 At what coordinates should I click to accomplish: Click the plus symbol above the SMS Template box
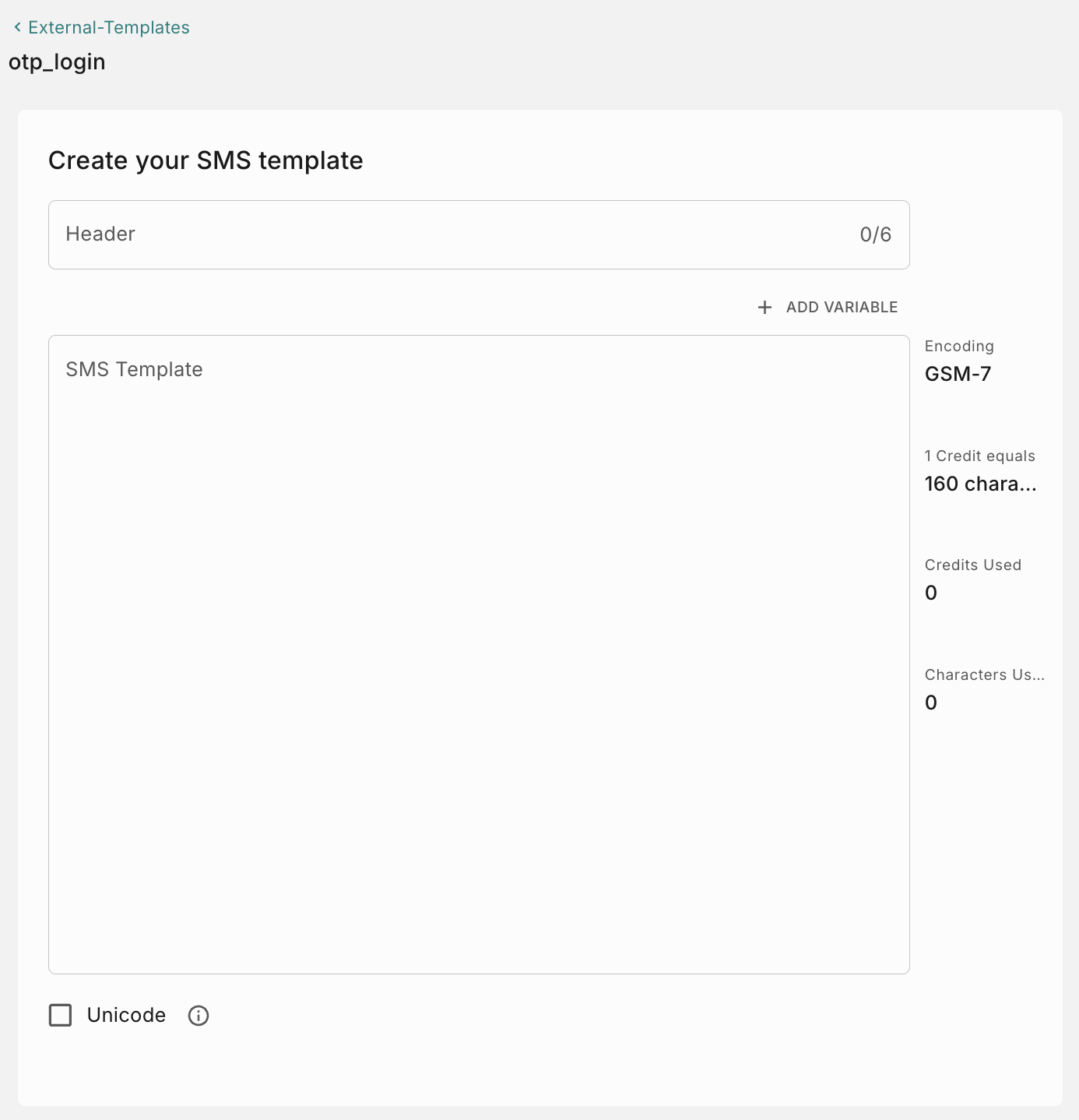pos(764,308)
